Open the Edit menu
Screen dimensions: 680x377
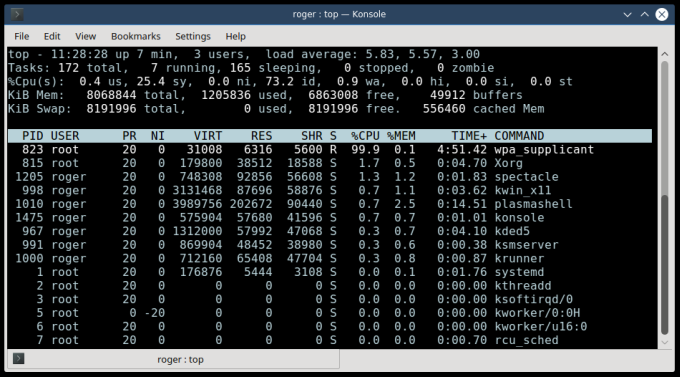(x=52, y=36)
